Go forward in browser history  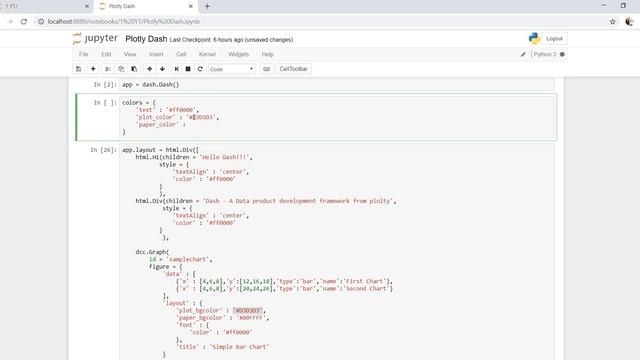pos(10,22)
